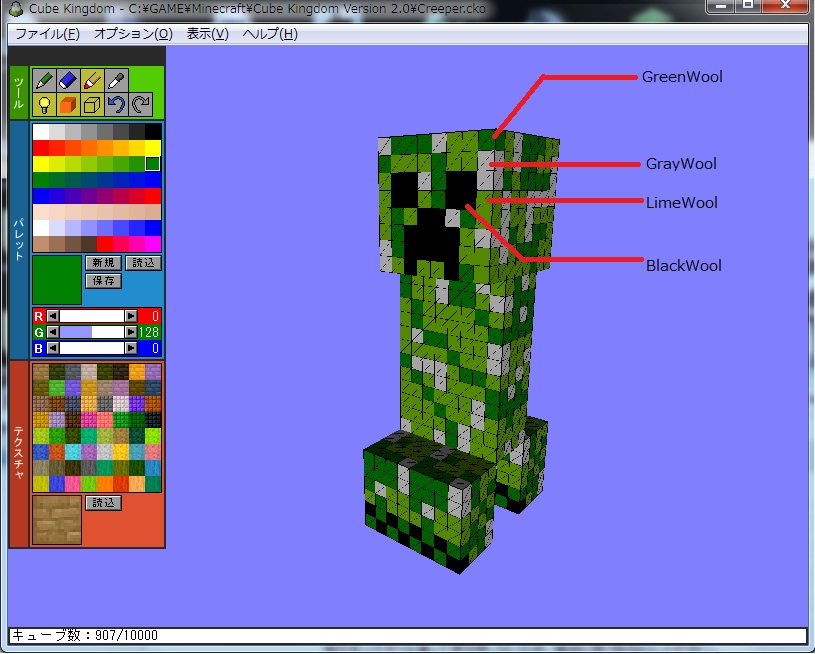This screenshot has height=654, width=815.
Task: Click the current texture preview thumbnail
Action: pos(57,520)
